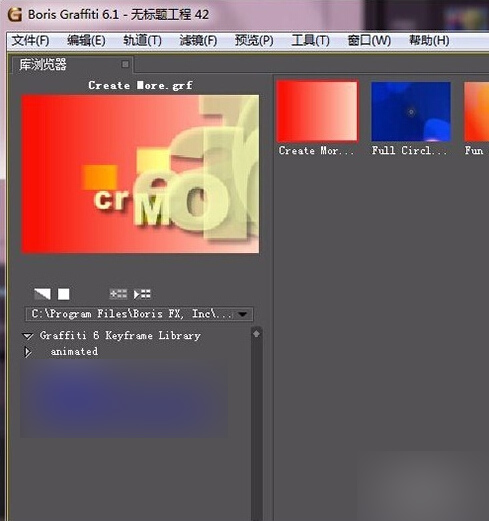Click the stop preview square icon
489x521 pixels.
pos(64,294)
